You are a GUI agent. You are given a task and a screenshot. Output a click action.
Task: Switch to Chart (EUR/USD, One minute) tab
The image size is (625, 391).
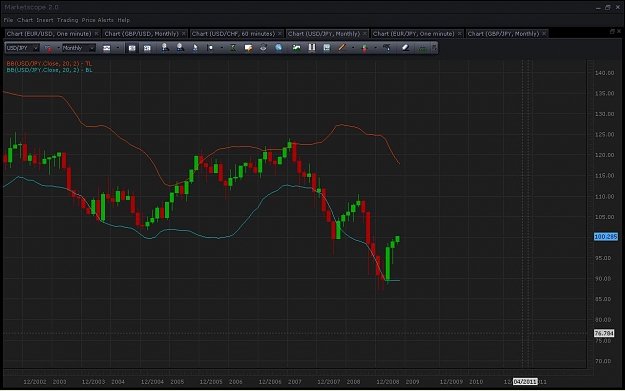pos(49,33)
